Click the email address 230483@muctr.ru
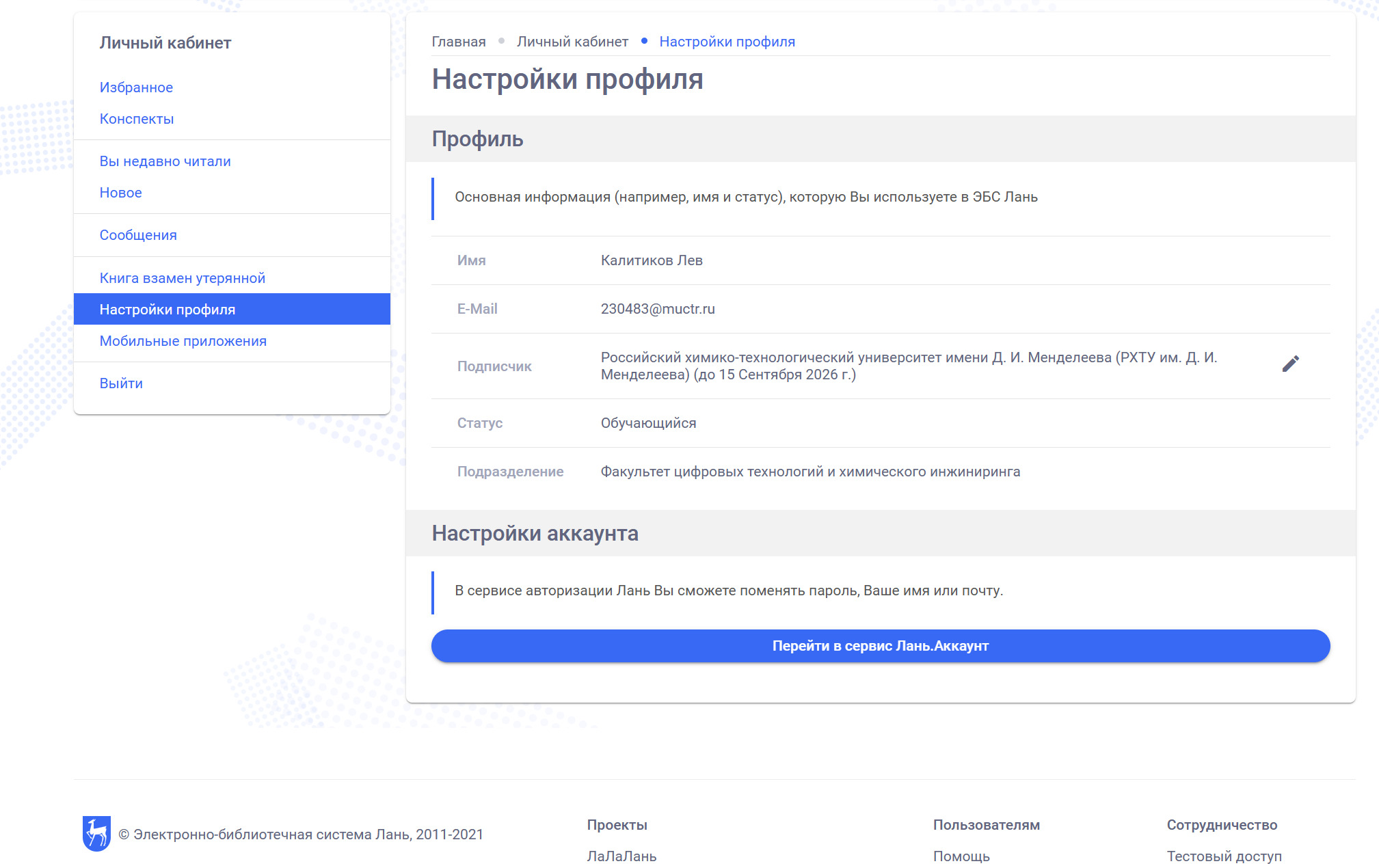Screen dimensions: 1379x868 pyautogui.click(x=658, y=308)
